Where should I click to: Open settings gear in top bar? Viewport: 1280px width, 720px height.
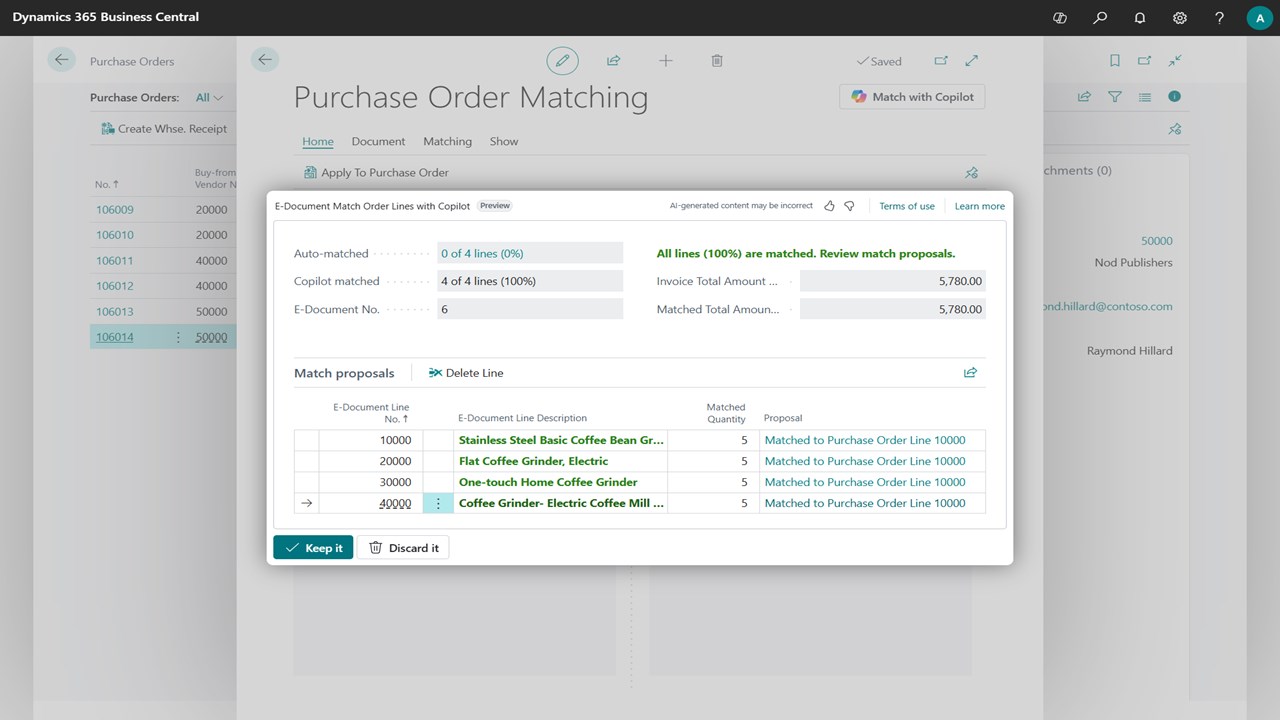[1180, 18]
